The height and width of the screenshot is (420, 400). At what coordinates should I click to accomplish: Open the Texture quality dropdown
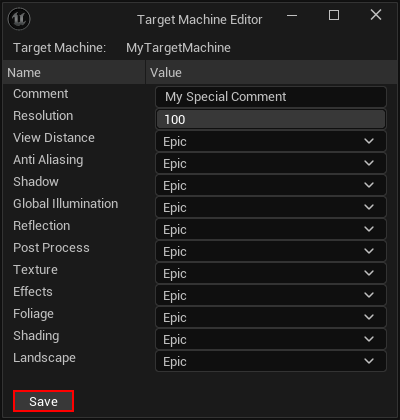pyautogui.click(x=271, y=273)
